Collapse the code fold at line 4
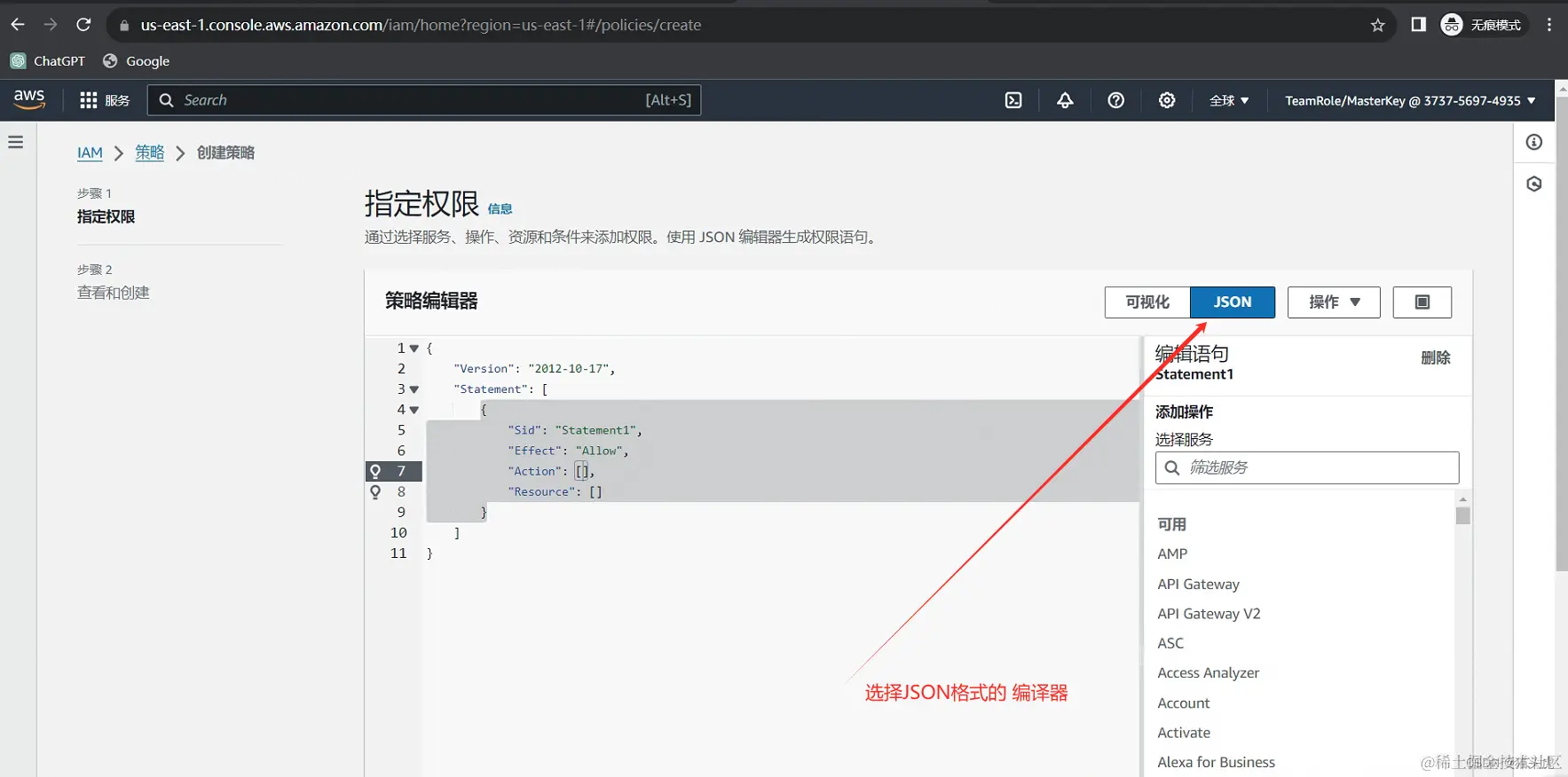The width and height of the screenshot is (1568, 777). click(x=414, y=410)
